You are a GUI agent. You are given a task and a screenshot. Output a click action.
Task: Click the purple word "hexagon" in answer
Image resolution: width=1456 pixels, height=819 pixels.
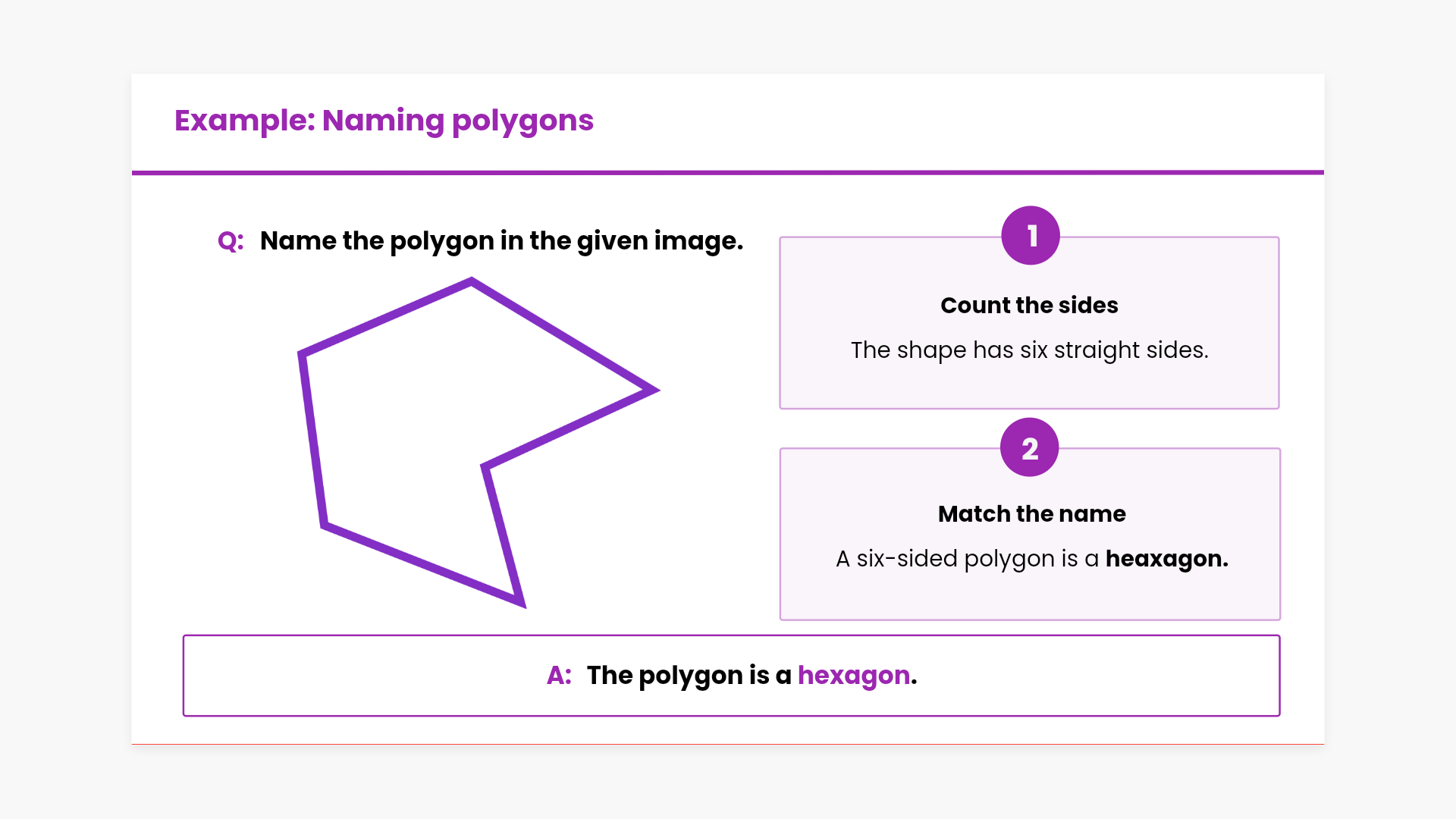click(x=853, y=676)
